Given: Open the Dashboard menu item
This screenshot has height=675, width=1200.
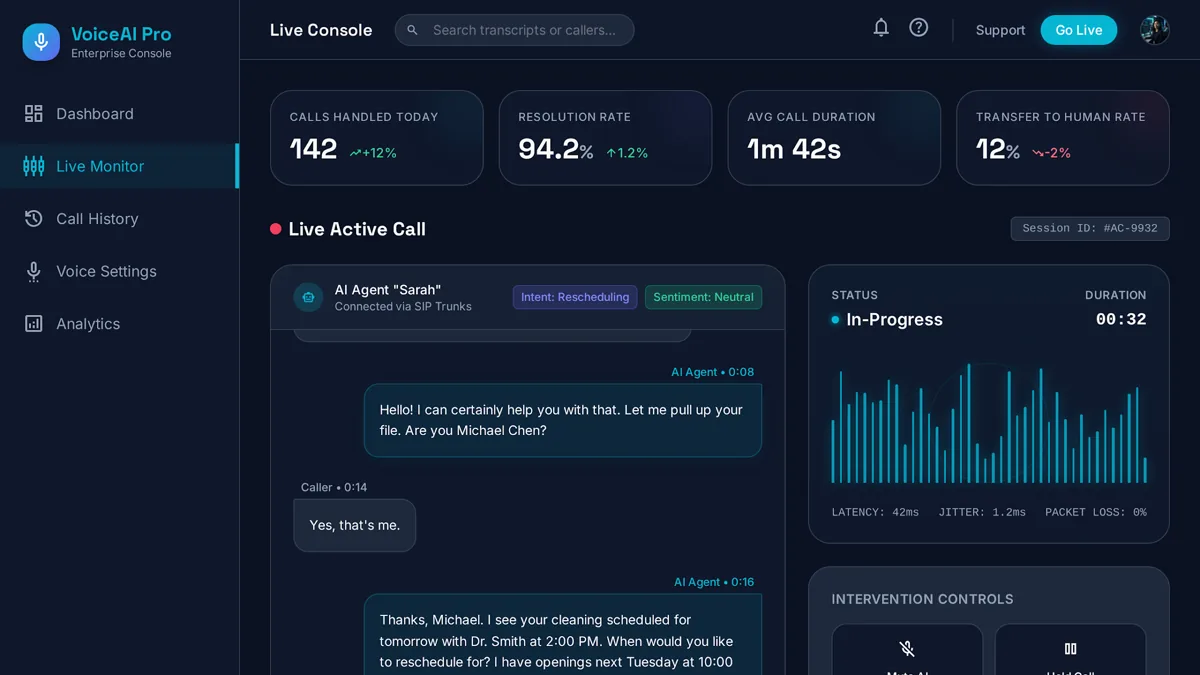Looking at the screenshot, I should pyautogui.click(x=120, y=114).
